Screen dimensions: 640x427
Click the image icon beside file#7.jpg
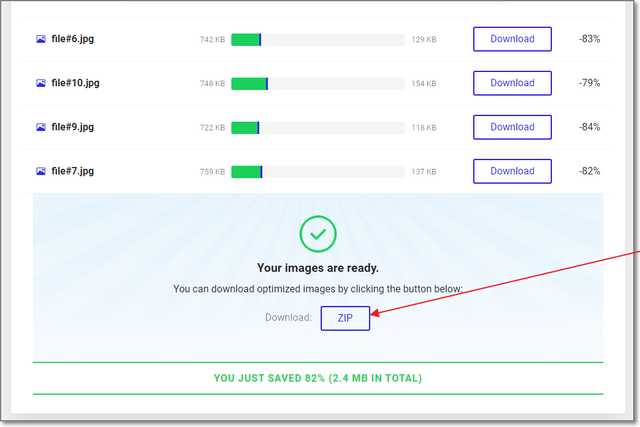click(41, 171)
